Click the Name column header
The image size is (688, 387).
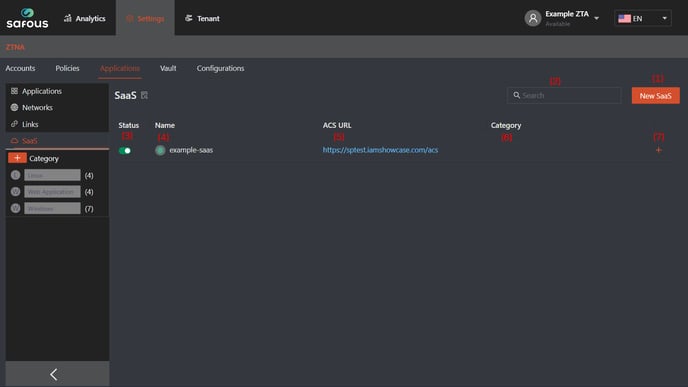[x=165, y=125]
